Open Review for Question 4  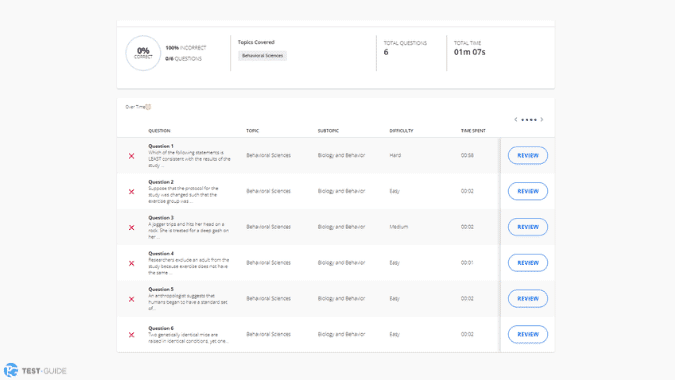[x=528, y=263]
